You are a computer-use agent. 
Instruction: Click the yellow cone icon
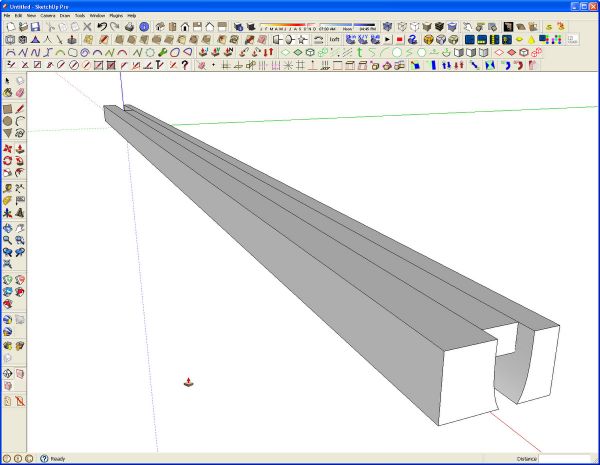[532, 39]
